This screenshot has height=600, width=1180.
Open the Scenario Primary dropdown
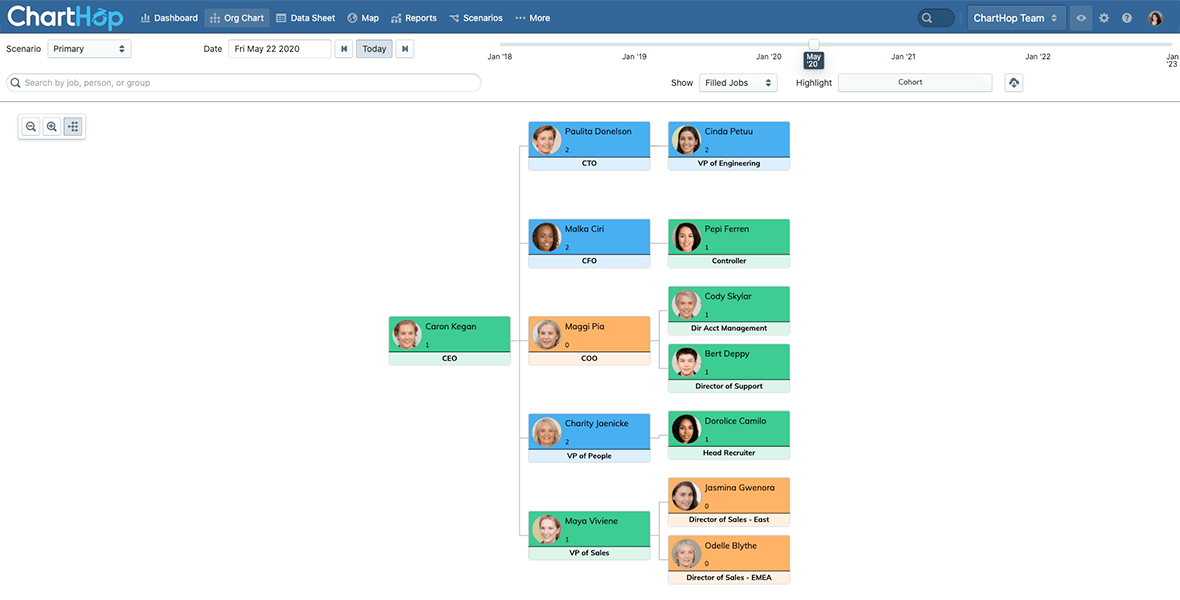click(89, 49)
